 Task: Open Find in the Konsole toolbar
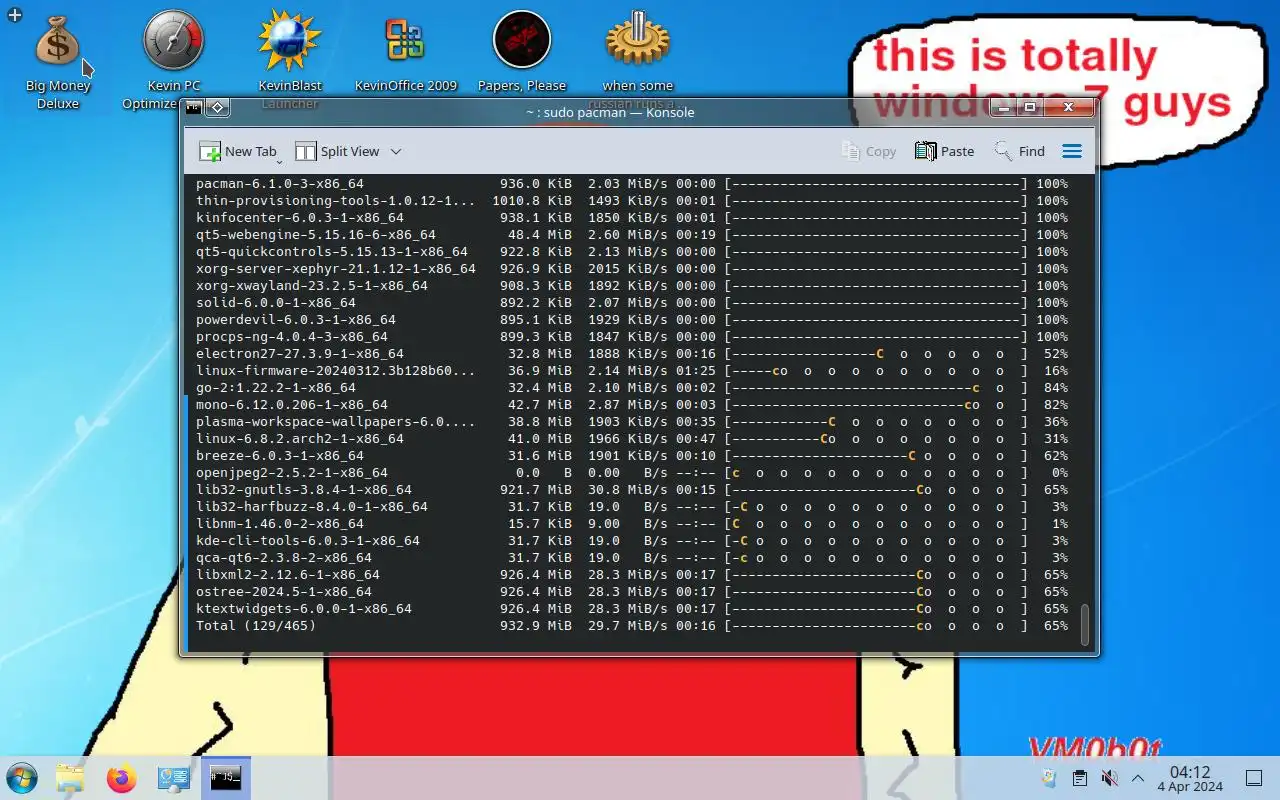pyautogui.click(x=1019, y=151)
